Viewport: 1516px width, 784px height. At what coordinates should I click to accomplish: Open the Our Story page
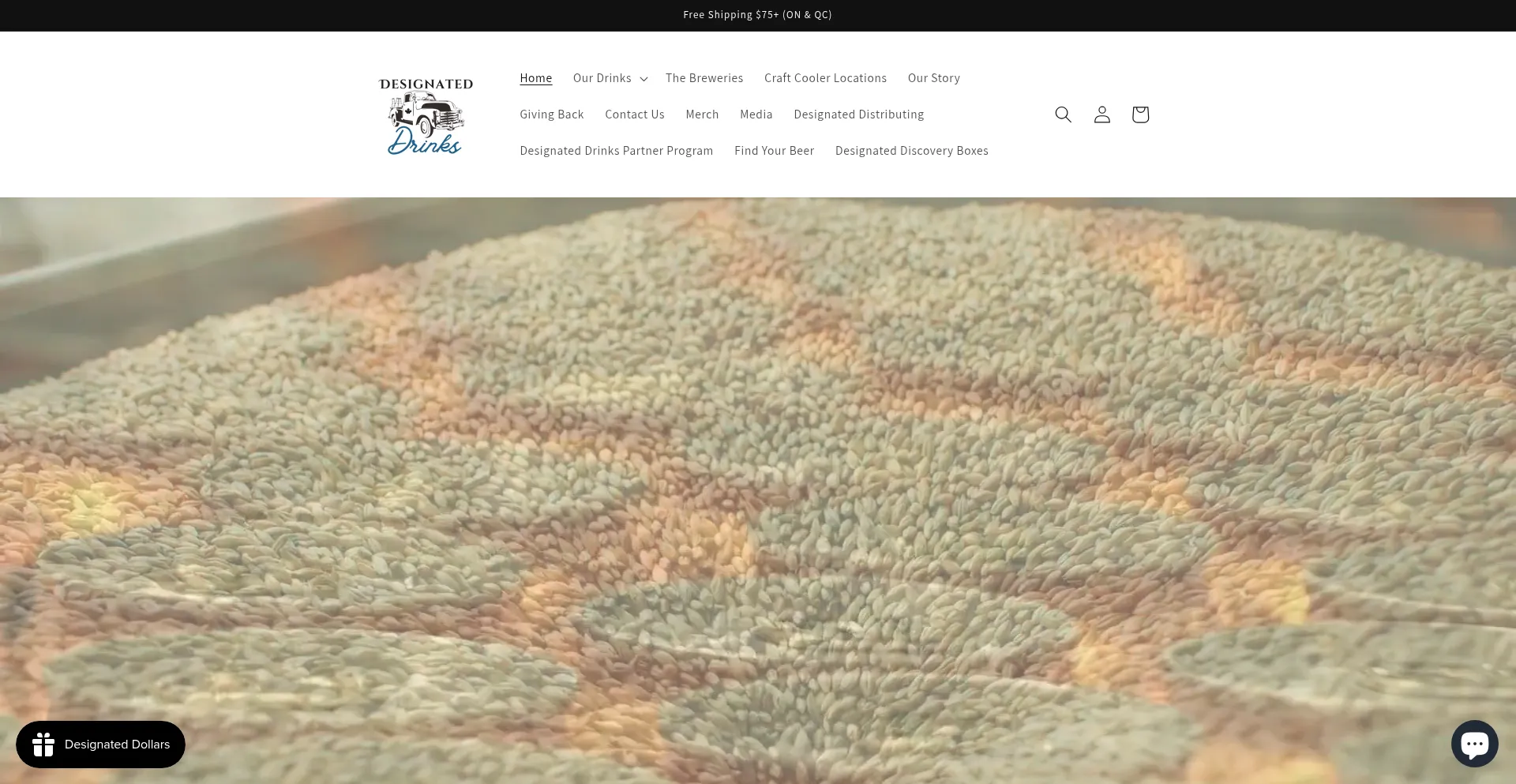(x=934, y=78)
